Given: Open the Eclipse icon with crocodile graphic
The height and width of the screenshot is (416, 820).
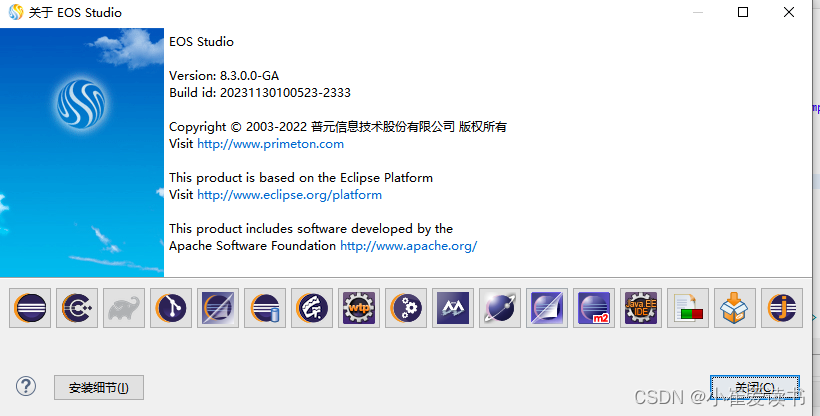Looking at the screenshot, I should point(312,308).
